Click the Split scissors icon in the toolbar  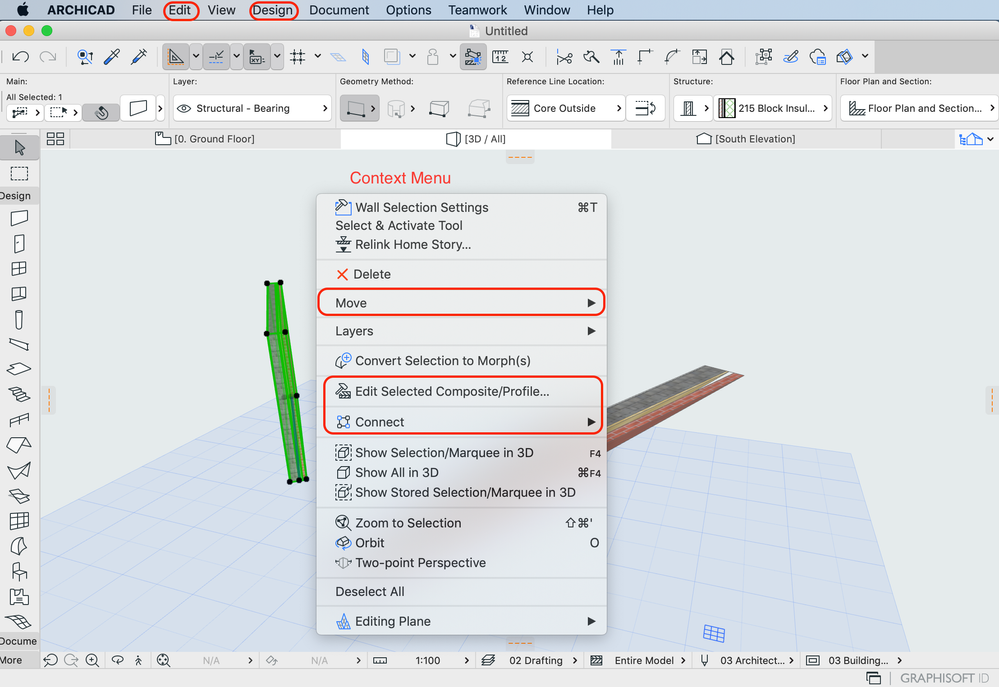coord(564,57)
